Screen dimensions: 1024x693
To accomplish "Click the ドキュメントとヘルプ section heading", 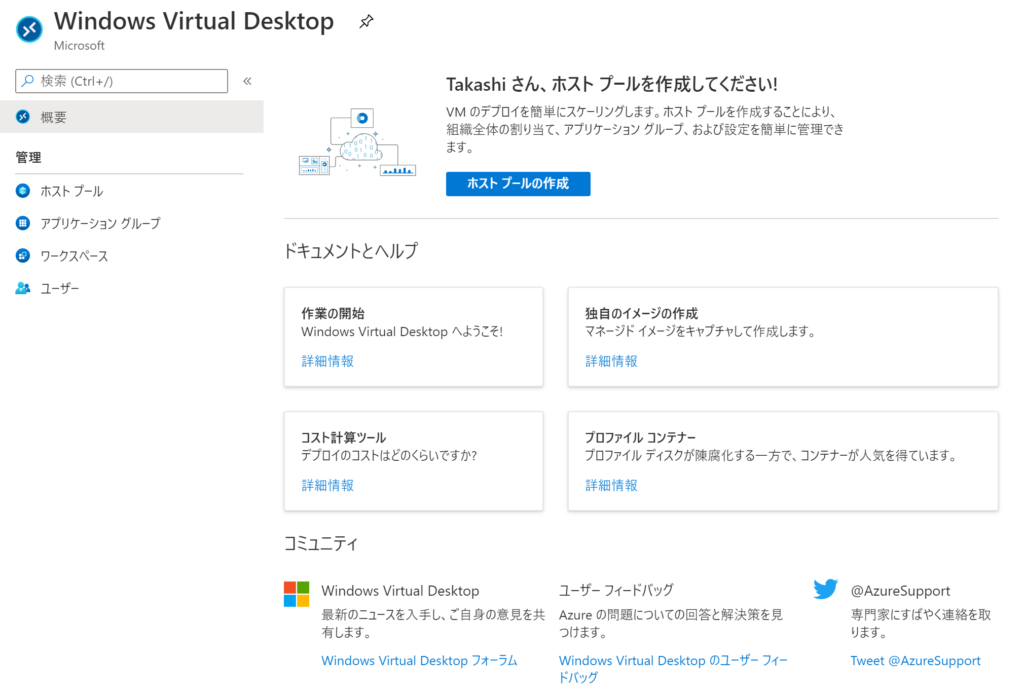I will 351,251.
